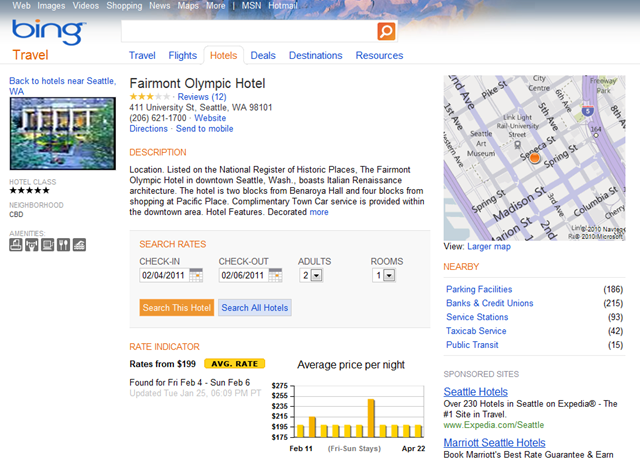
Task: Click the Fairmont Olympic Hotel photo thumbnail
Action: 62,134
